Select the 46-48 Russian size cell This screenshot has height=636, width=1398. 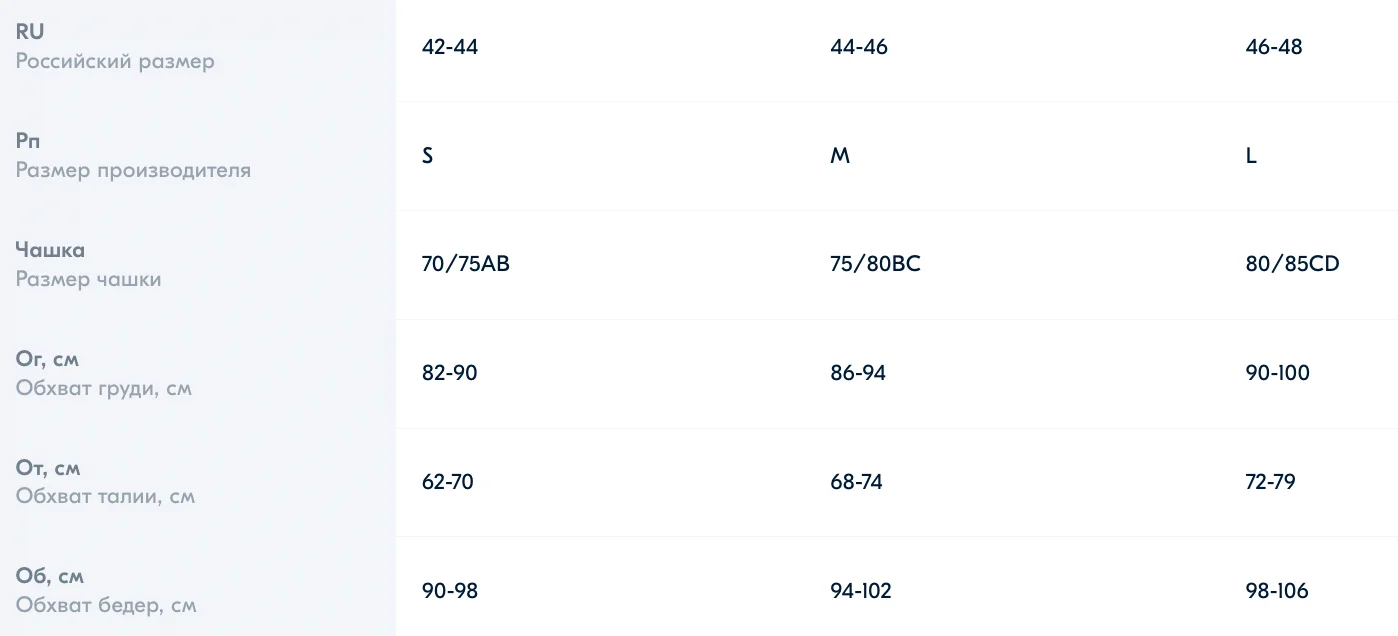click(1274, 47)
